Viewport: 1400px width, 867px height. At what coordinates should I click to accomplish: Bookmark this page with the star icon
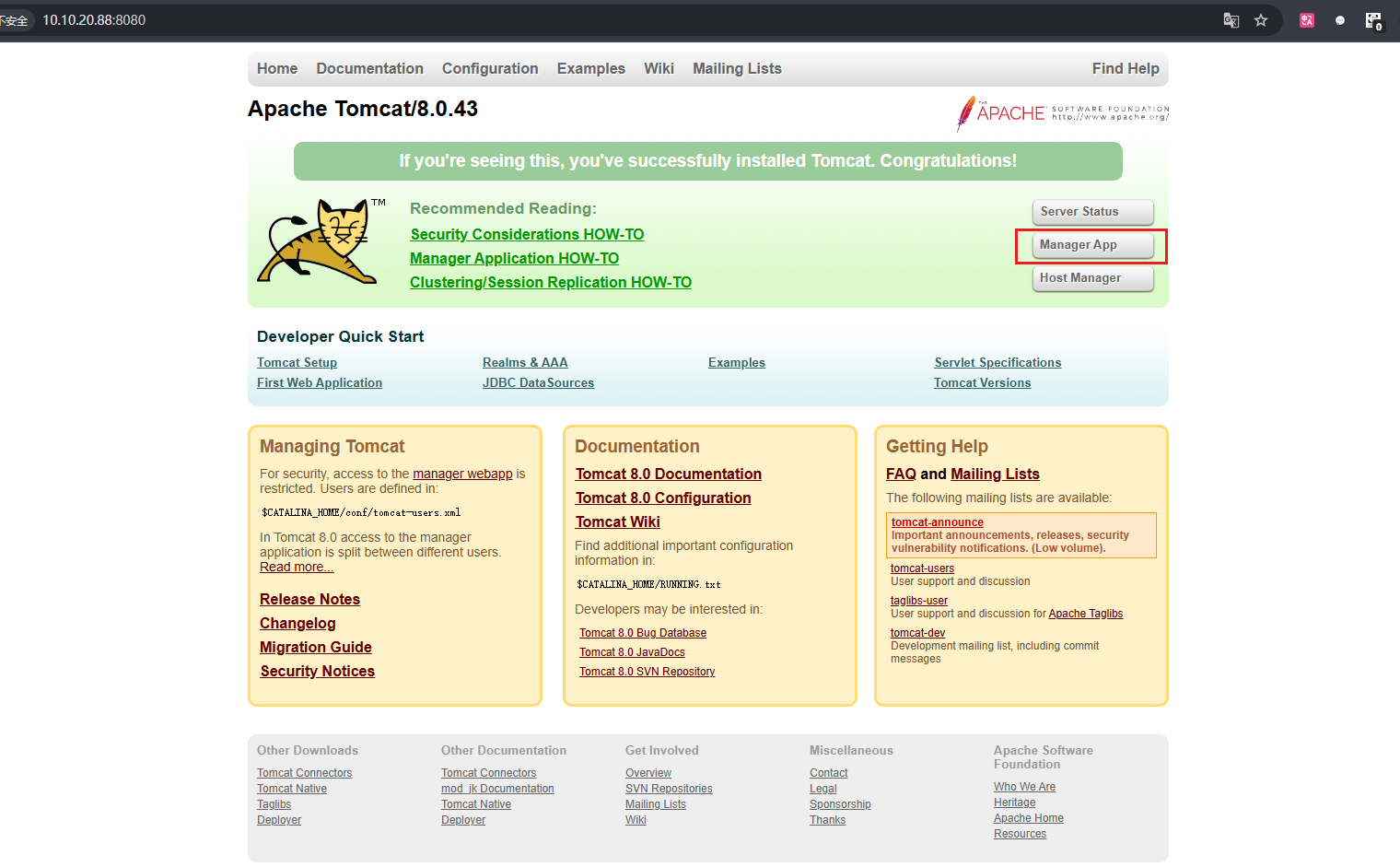click(1261, 20)
